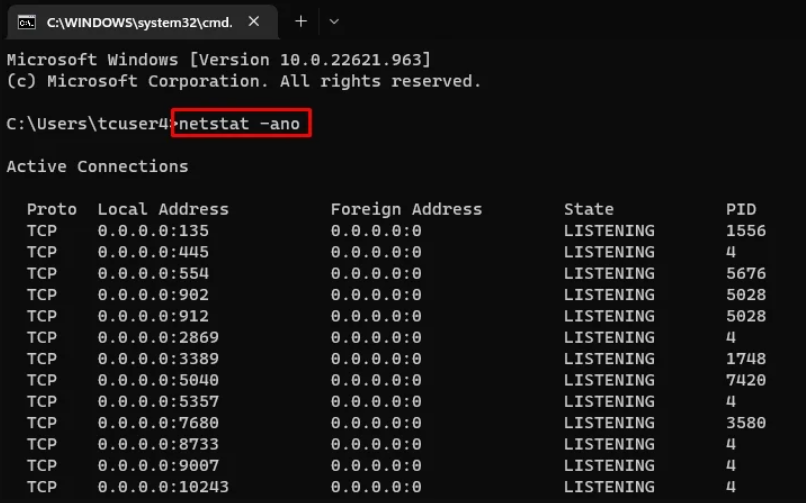Viewport: 806px width, 503px height.
Task: Click the highlighted netstat -ano command
Action: tap(242, 124)
